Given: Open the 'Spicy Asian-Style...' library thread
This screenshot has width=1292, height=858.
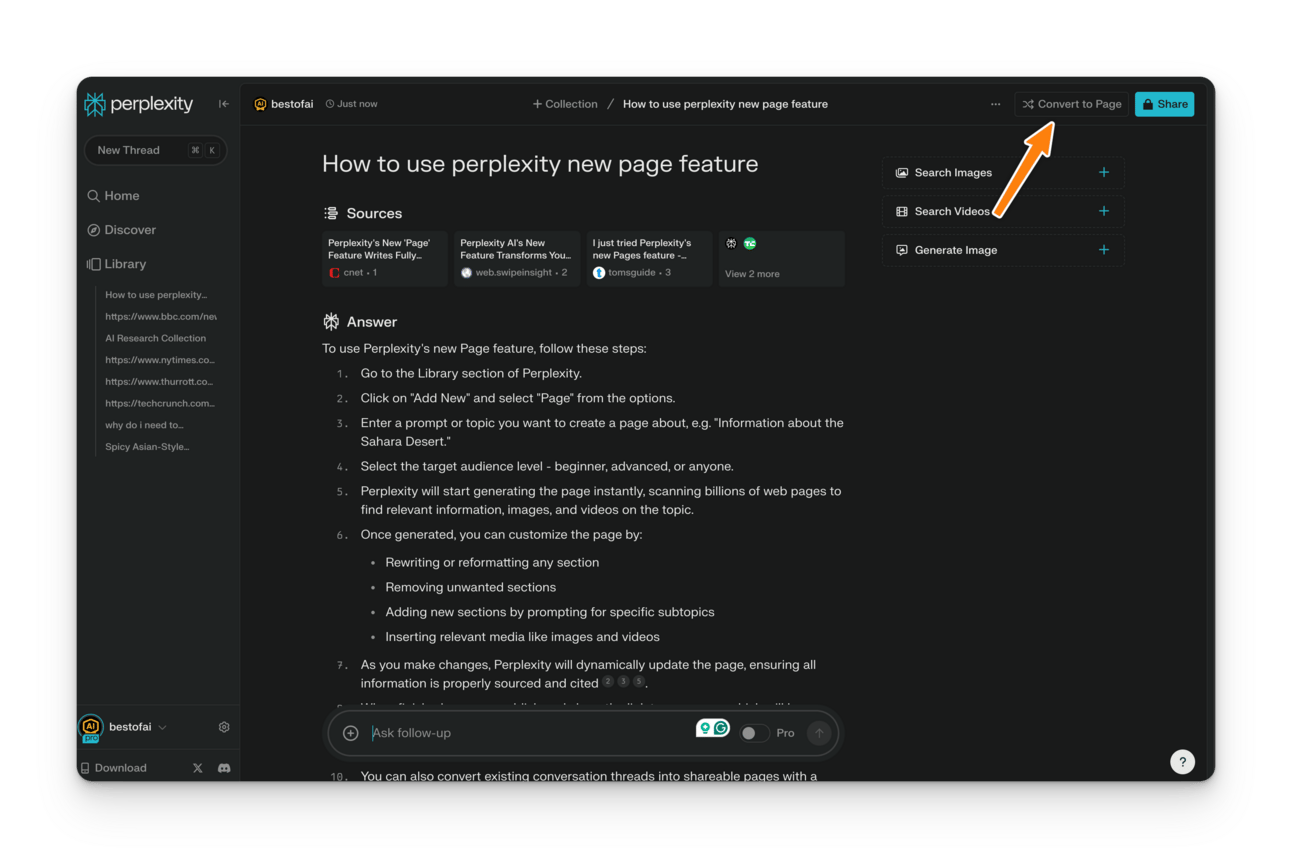Looking at the screenshot, I should pos(147,447).
